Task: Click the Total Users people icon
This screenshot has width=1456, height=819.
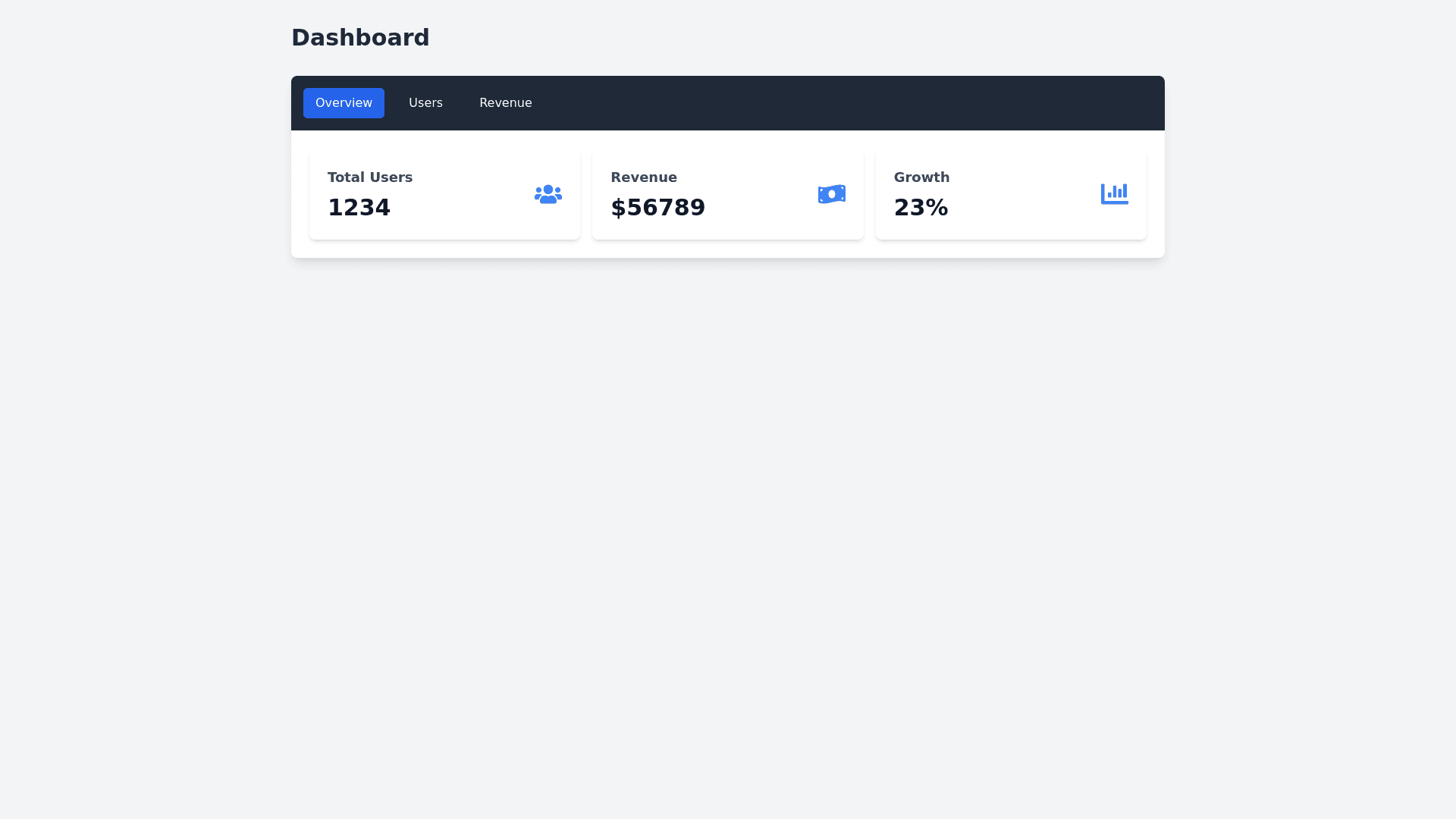Action: (x=548, y=194)
